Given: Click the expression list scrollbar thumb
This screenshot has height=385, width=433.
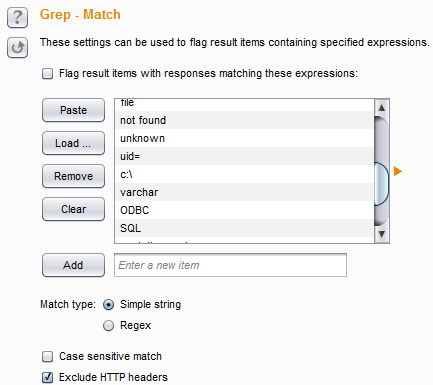Looking at the screenshot, I should coord(382,184).
